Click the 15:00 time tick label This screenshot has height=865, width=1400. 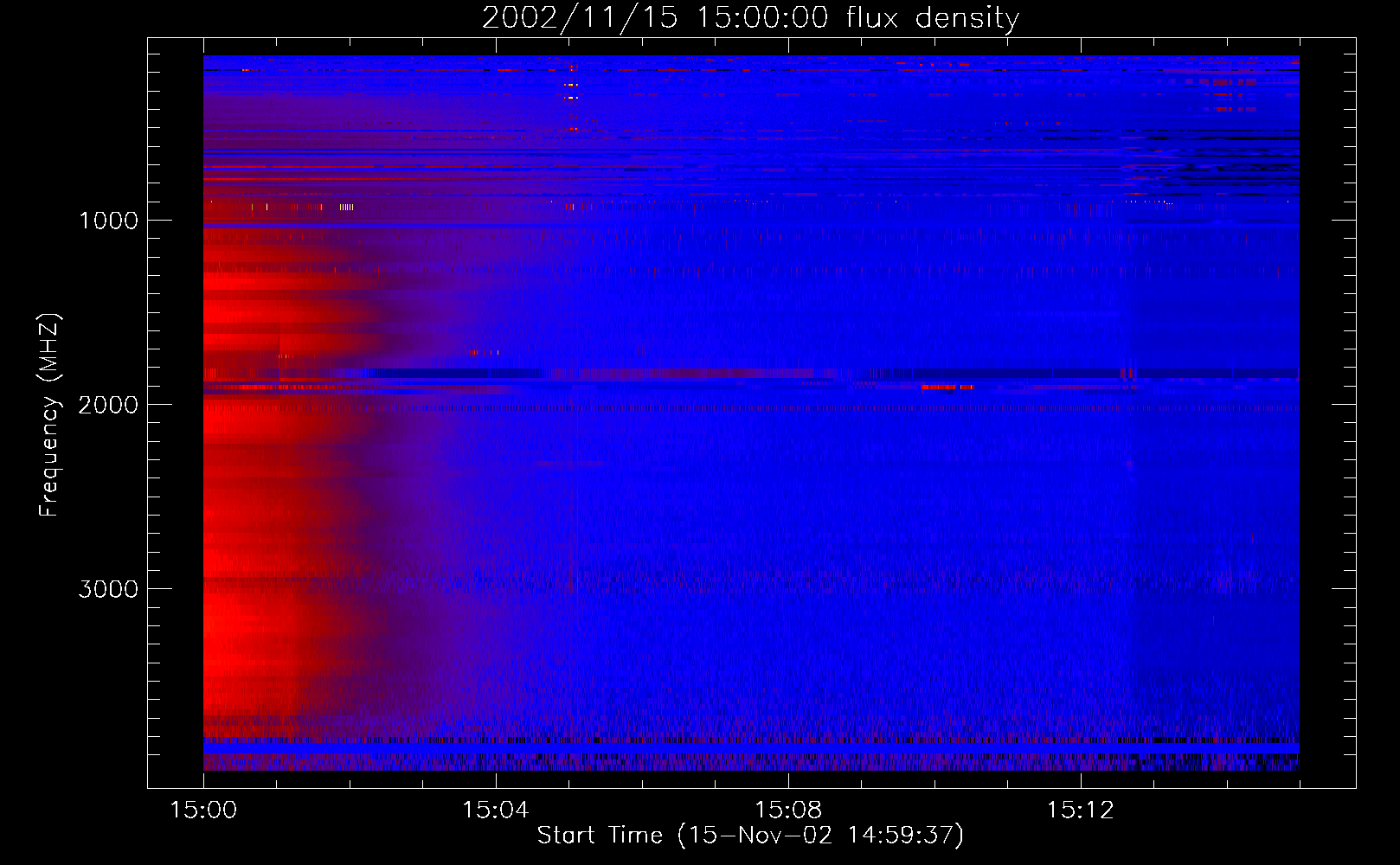click(x=203, y=811)
